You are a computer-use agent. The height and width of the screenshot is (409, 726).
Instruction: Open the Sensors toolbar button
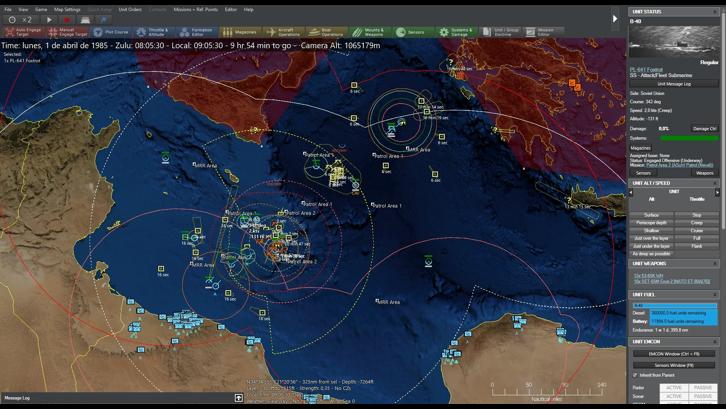(x=411, y=32)
